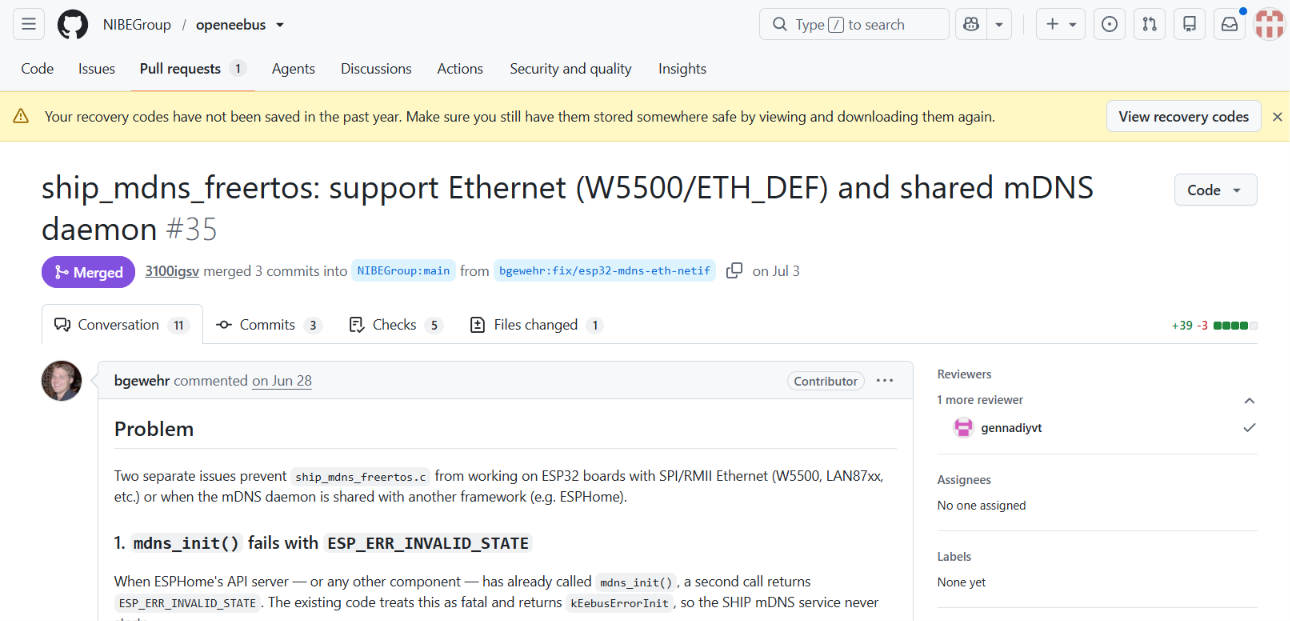Viewport: 1290px width, 621px height.
Task: Switch to the Code tab
Action: (x=37, y=68)
